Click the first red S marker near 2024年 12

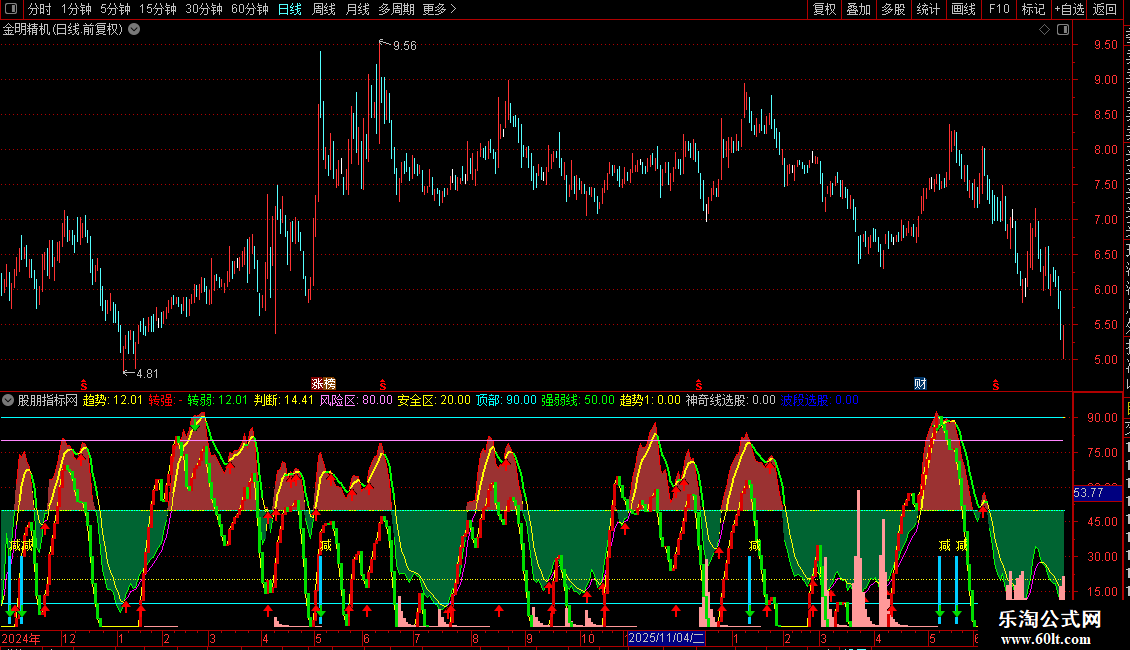point(84,385)
